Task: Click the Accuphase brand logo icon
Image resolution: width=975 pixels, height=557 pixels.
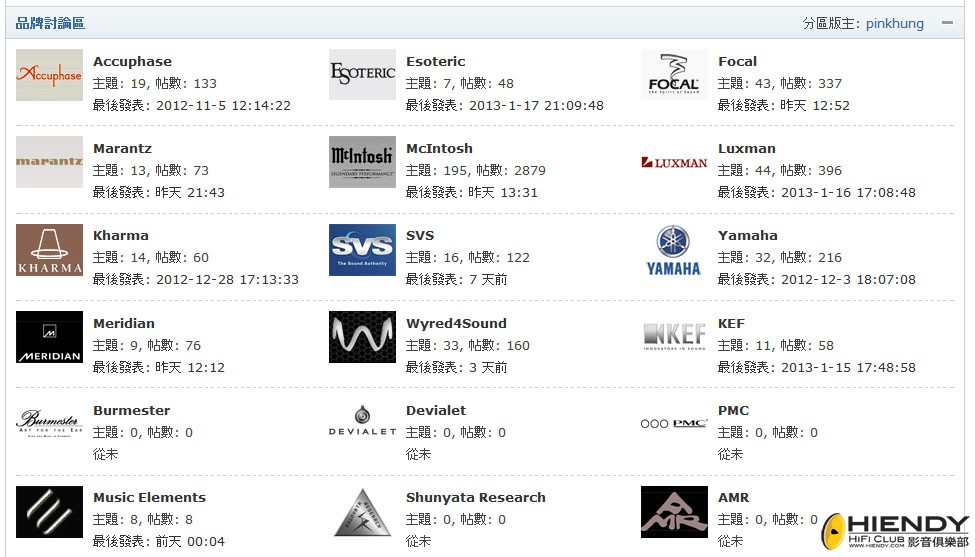Action: [49, 75]
